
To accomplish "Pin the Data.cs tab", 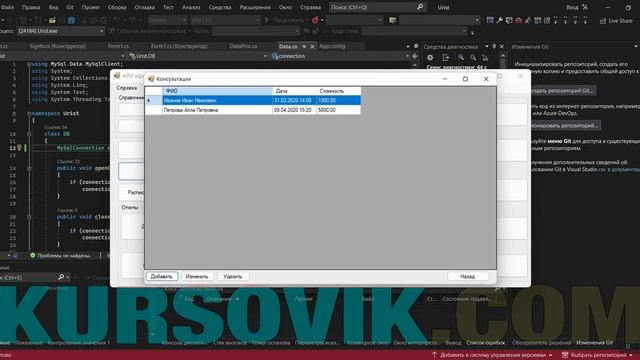I will (x=304, y=47).
